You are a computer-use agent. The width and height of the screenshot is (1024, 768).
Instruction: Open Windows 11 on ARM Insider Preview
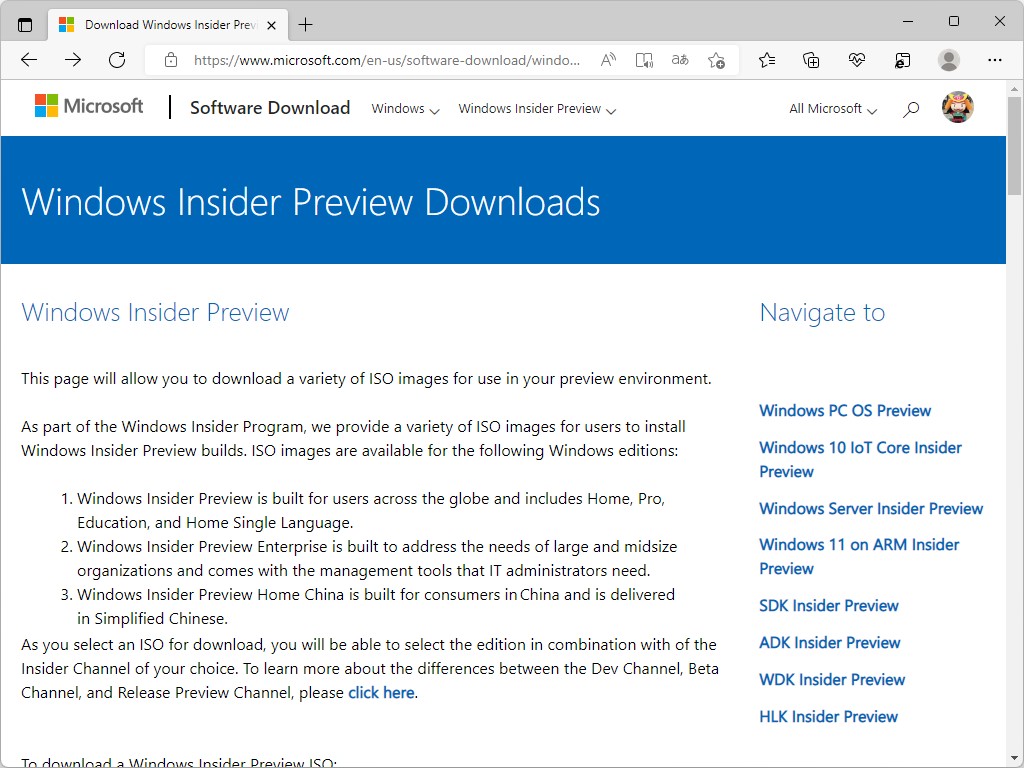(859, 556)
